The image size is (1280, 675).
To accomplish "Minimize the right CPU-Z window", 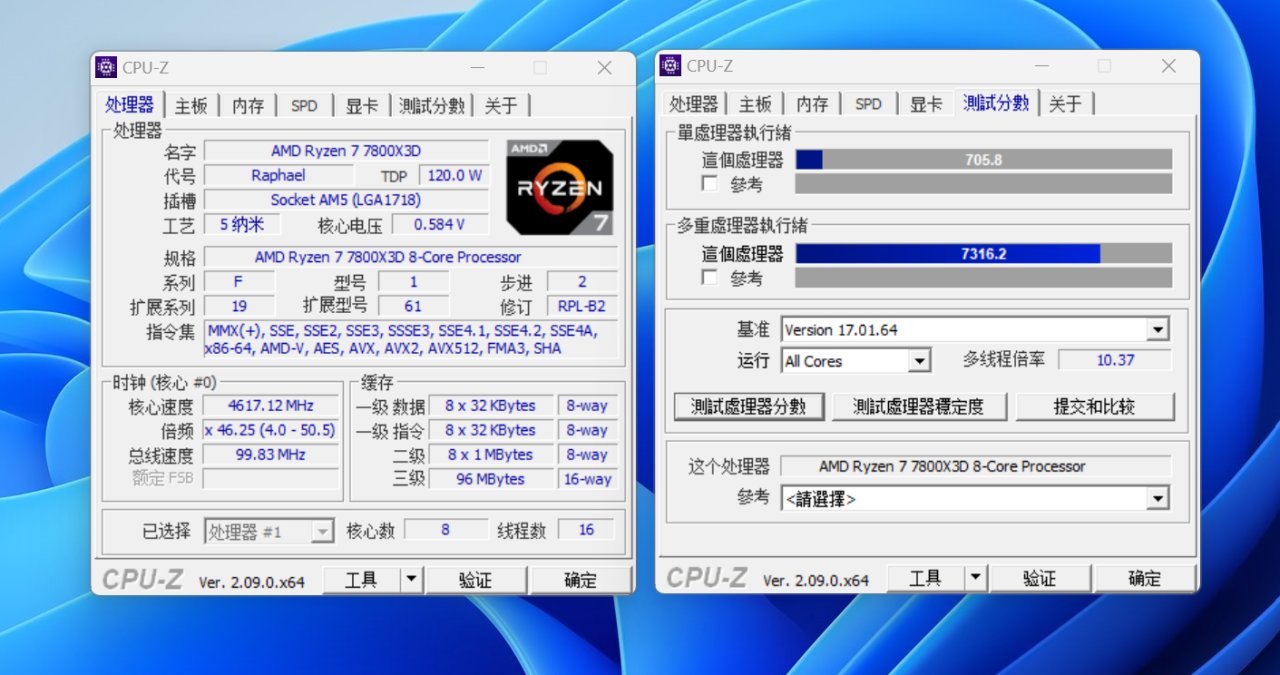I will (1040, 67).
